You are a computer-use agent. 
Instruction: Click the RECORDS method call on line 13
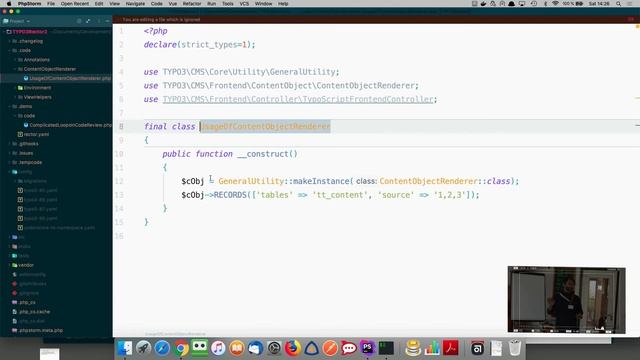click(x=230, y=195)
